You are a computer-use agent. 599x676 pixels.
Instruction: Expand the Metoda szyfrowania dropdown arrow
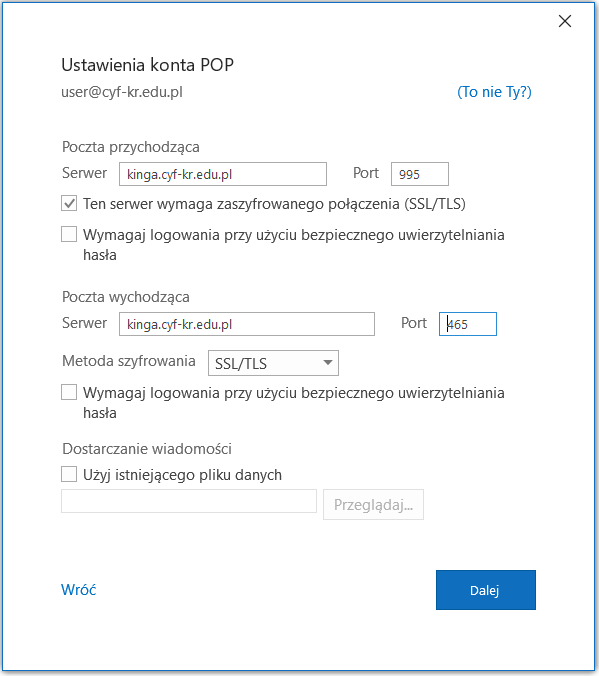(x=328, y=363)
